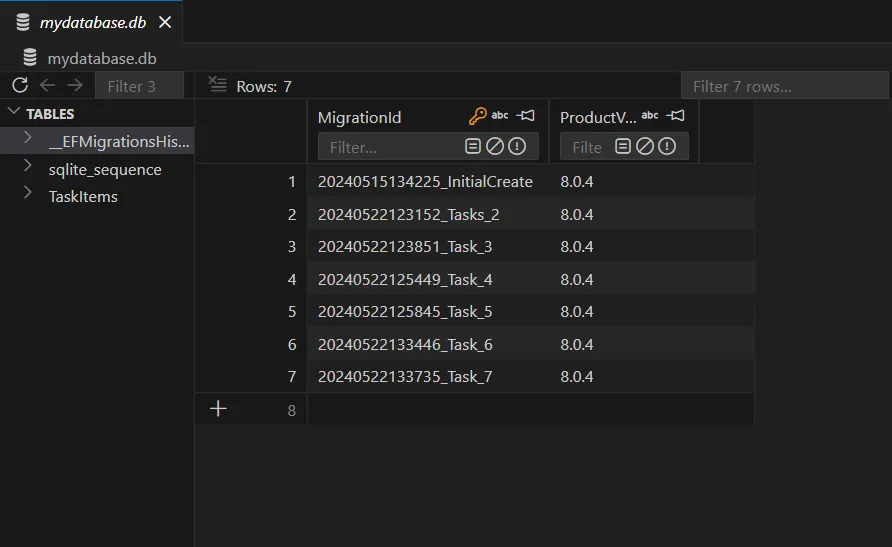Click the database icon in the mydatabase.db tab
The height and width of the screenshot is (547, 892).
pos(23,22)
